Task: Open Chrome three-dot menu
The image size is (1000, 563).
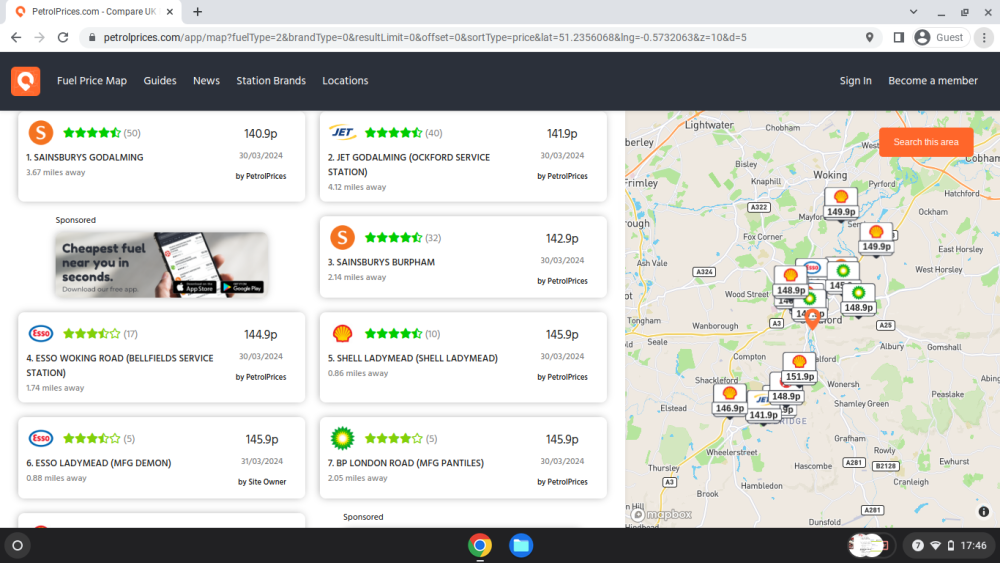Action: 984,38
